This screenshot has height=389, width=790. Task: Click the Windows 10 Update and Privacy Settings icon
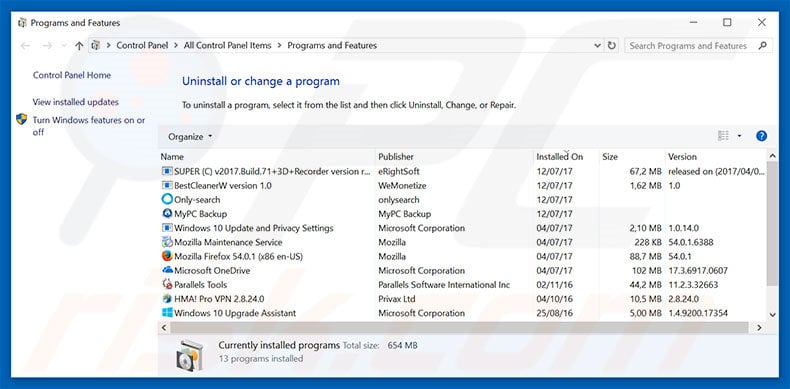pos(167,228)
